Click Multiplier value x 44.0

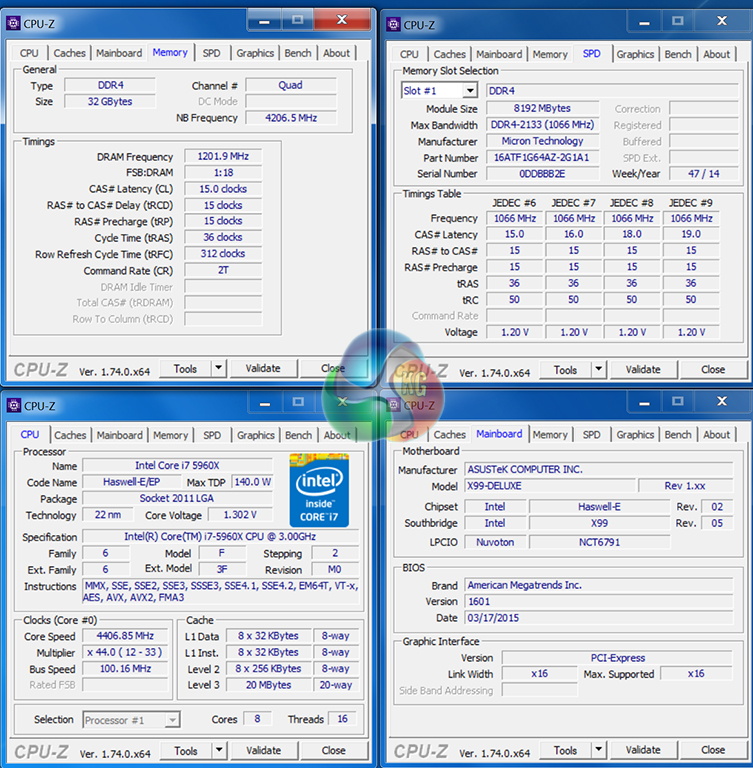[x=125, y=652]
